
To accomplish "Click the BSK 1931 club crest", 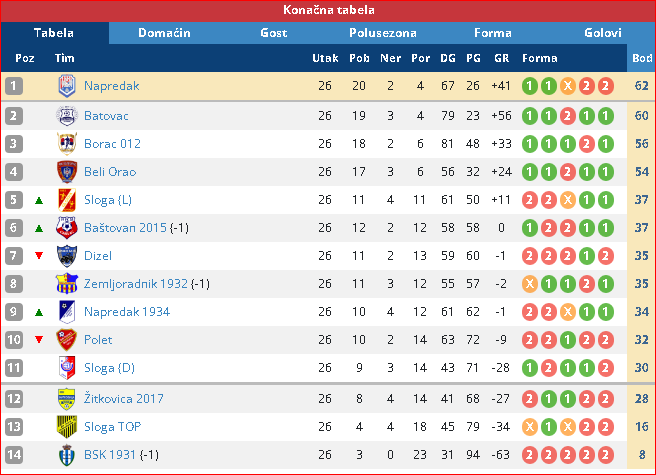I will [x=67, y=455].
